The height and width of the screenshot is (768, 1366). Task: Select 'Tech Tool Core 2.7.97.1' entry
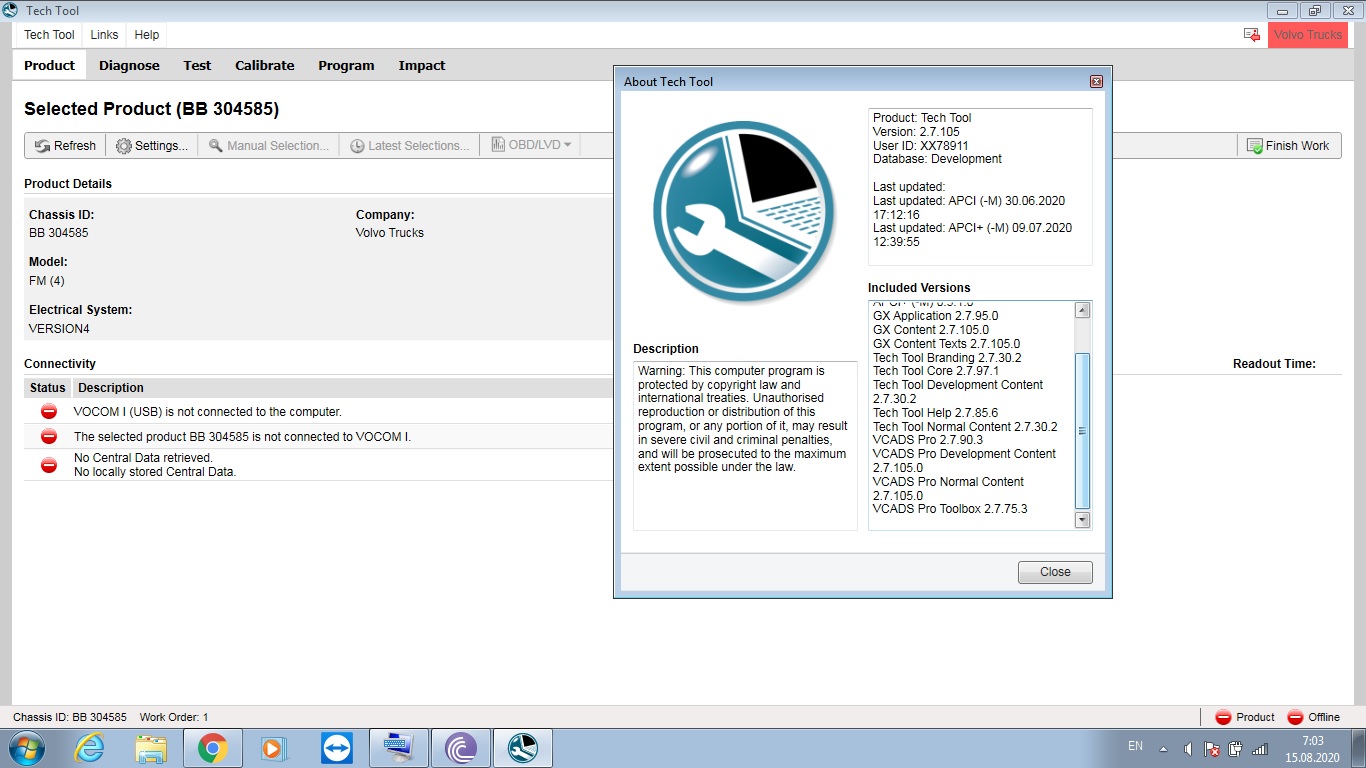[935, 371]
